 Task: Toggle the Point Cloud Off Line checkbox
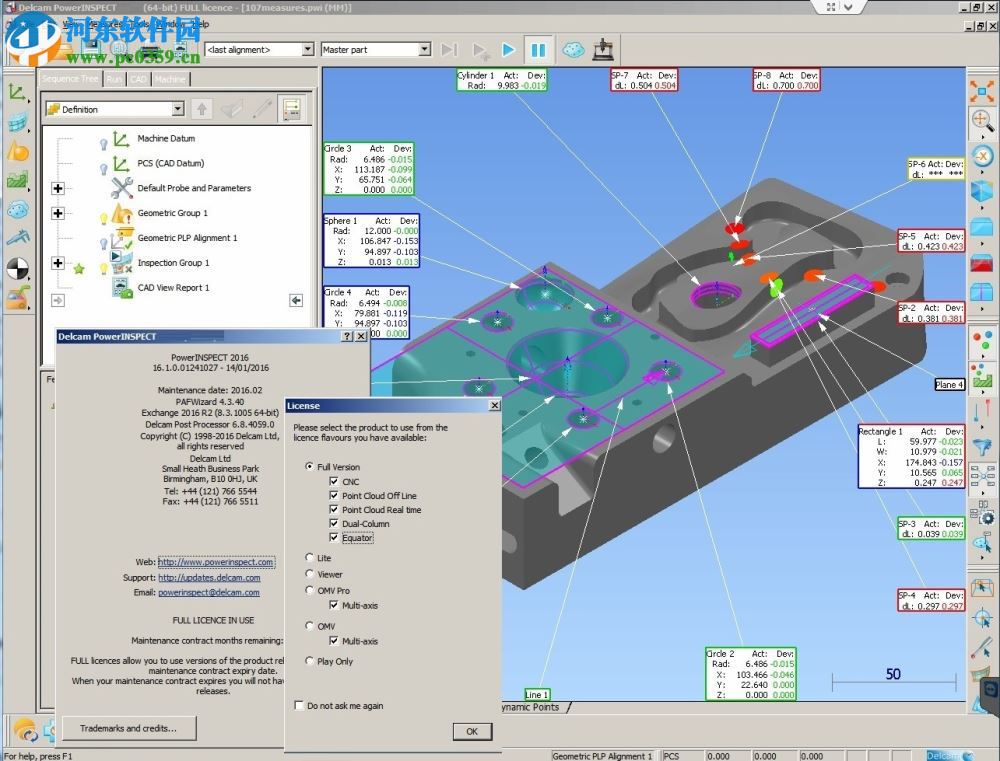[x=334, y=495]
